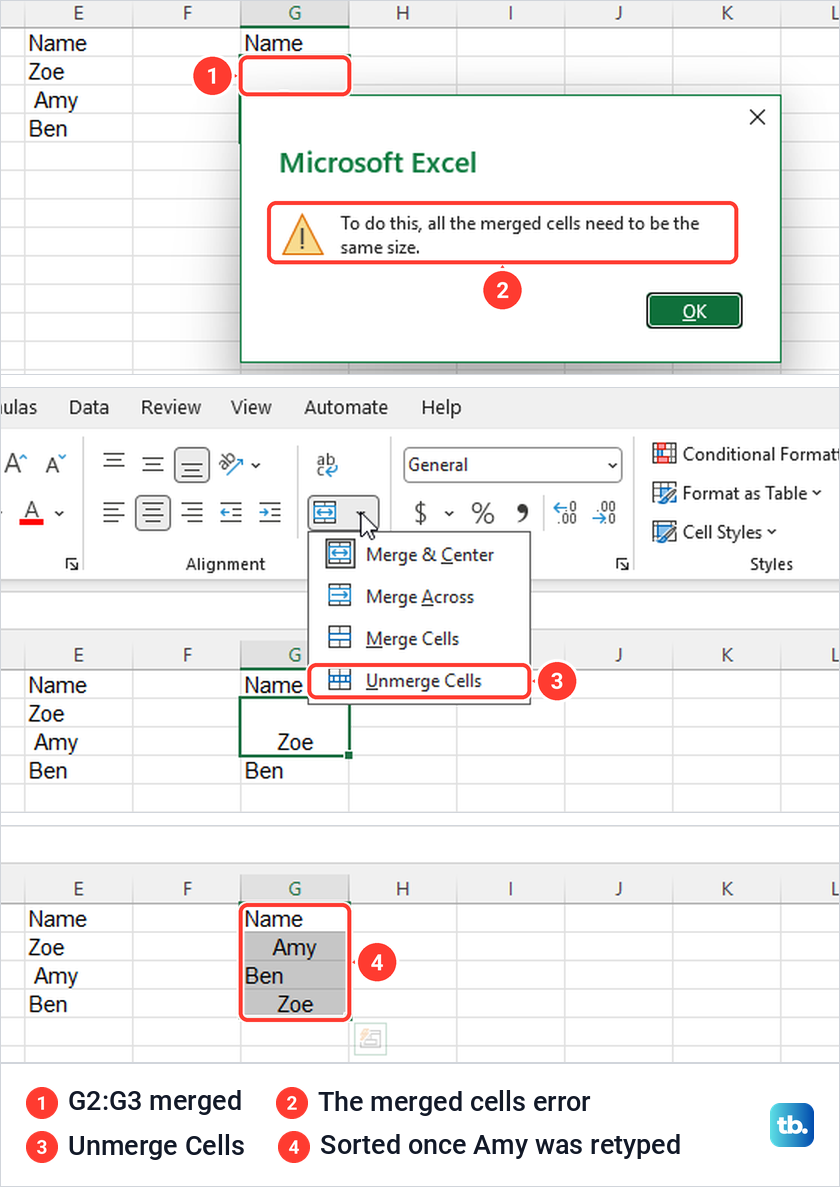This screenshot has width=840, height=1187.
Task: Toggle the Center alignment button
Action: coord(153,513)
